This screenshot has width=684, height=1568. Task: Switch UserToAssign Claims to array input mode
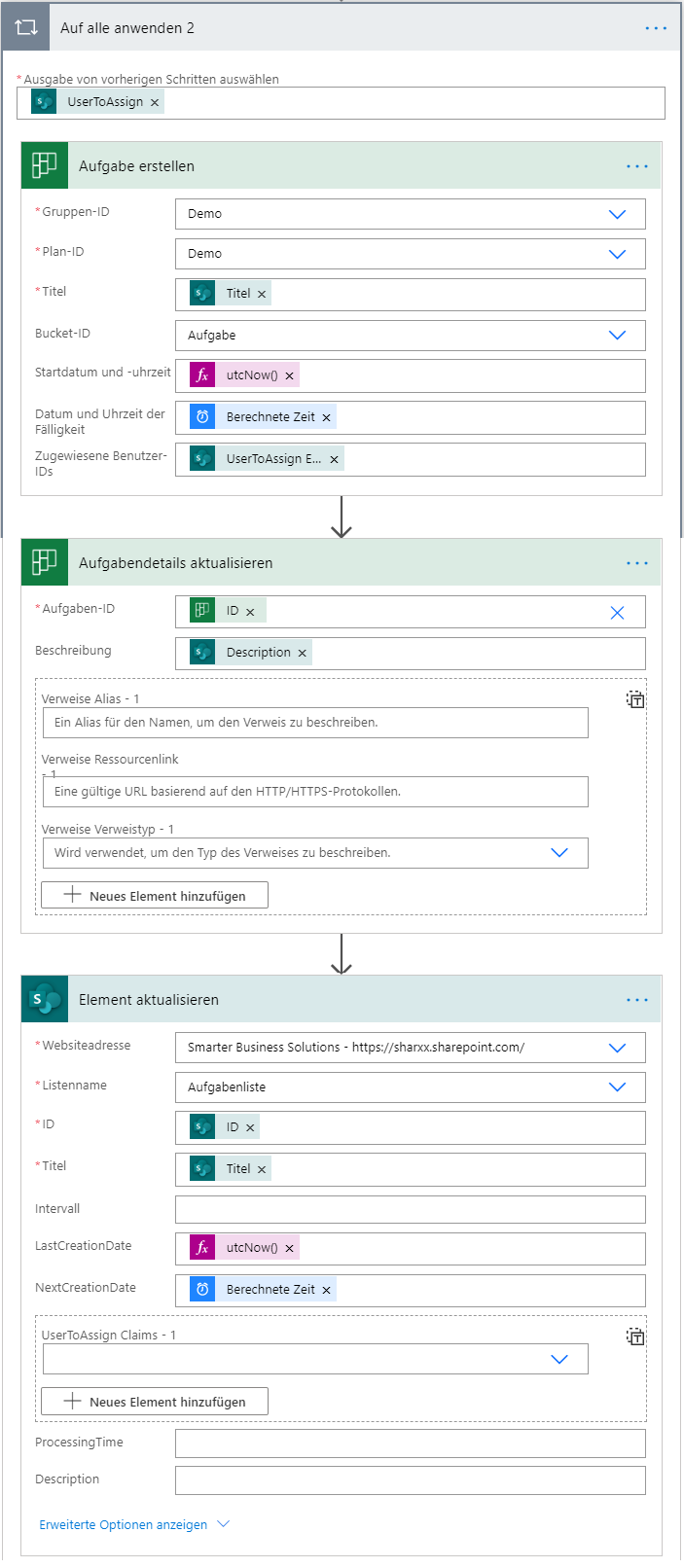click(x=635, y=1336)
